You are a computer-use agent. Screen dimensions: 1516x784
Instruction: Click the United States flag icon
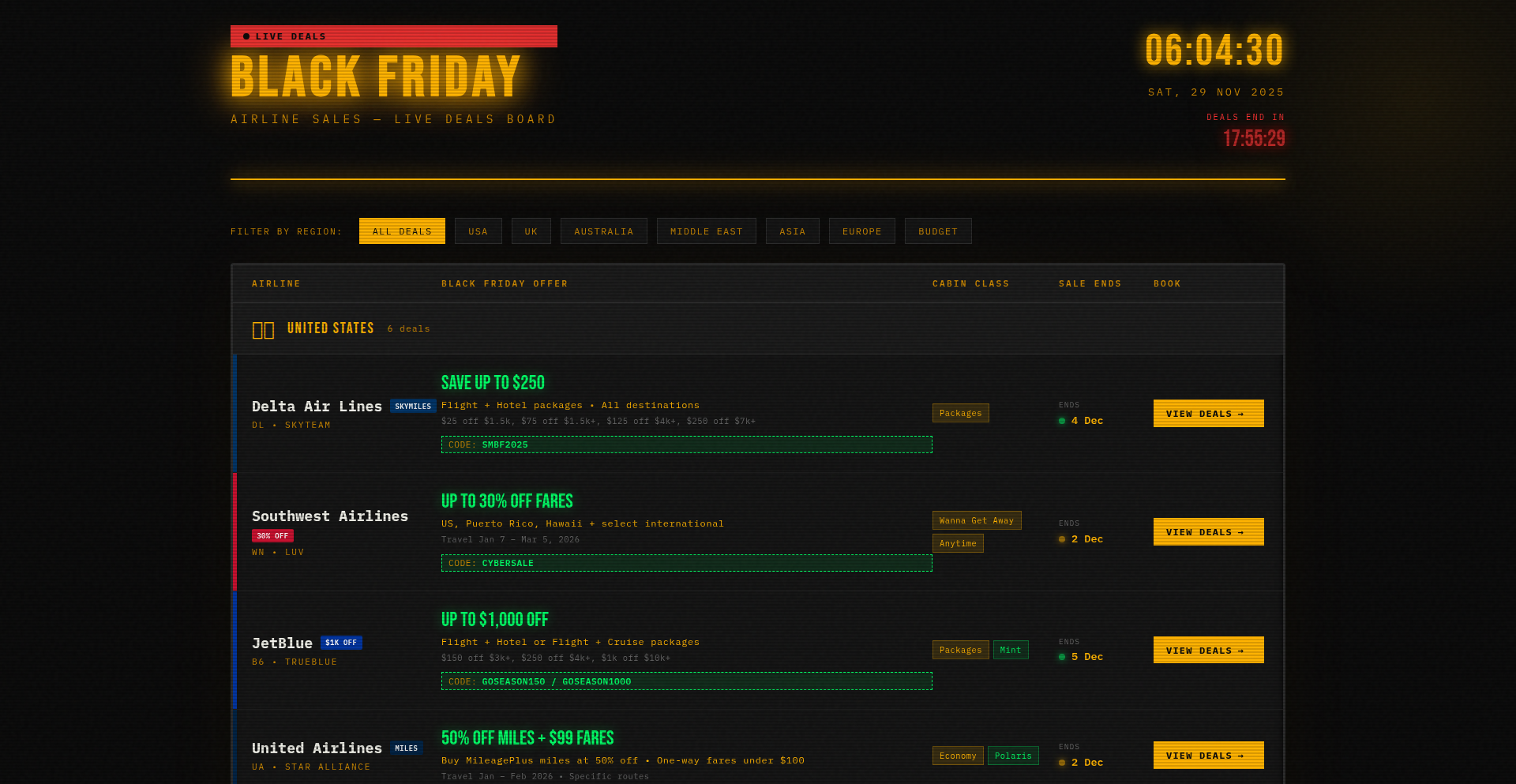[263, 330]
